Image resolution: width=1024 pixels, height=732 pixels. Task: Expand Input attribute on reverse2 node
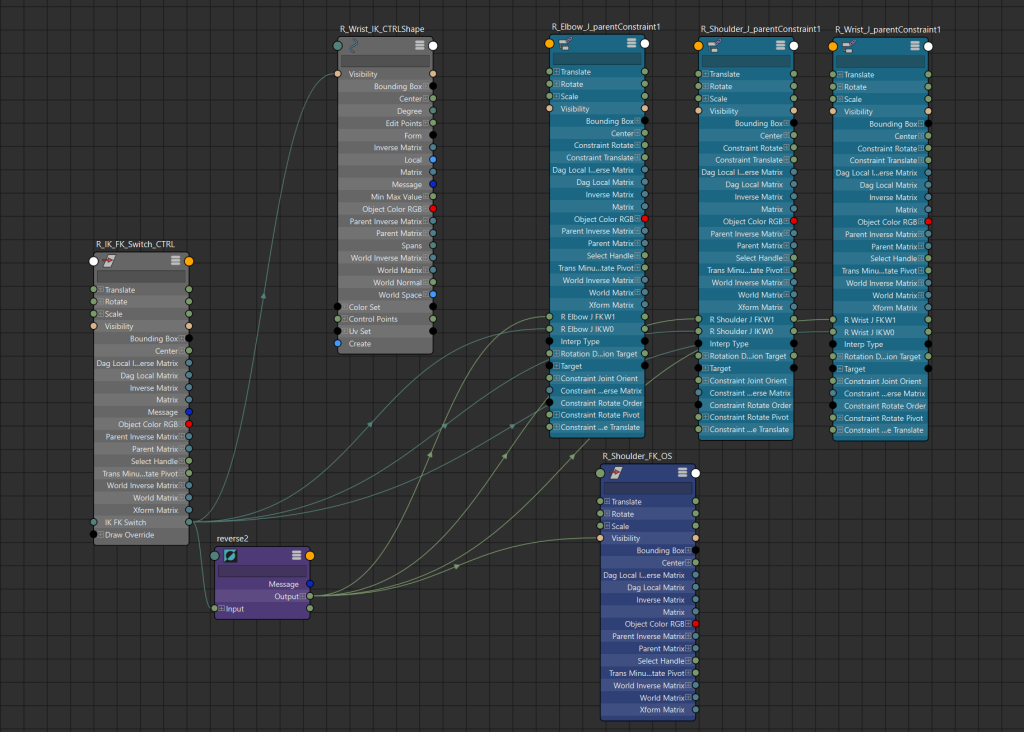pos(222,608)
